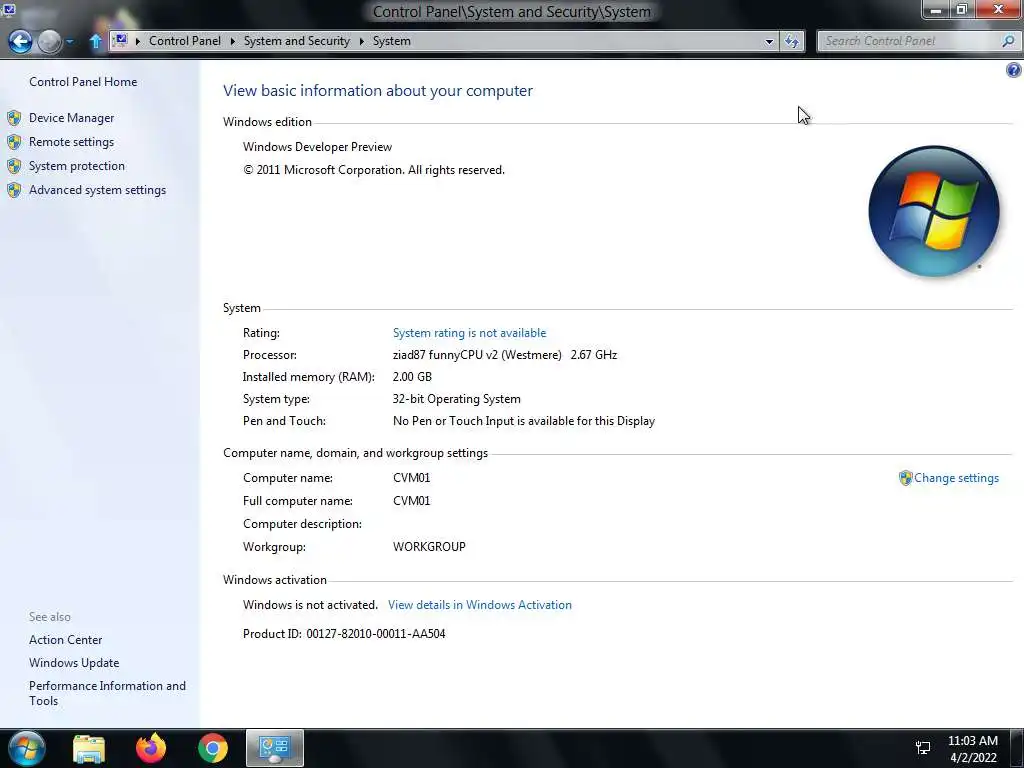Click the Up one level arrow
Screen dimensions: 1024x768
tap(95, 41)
